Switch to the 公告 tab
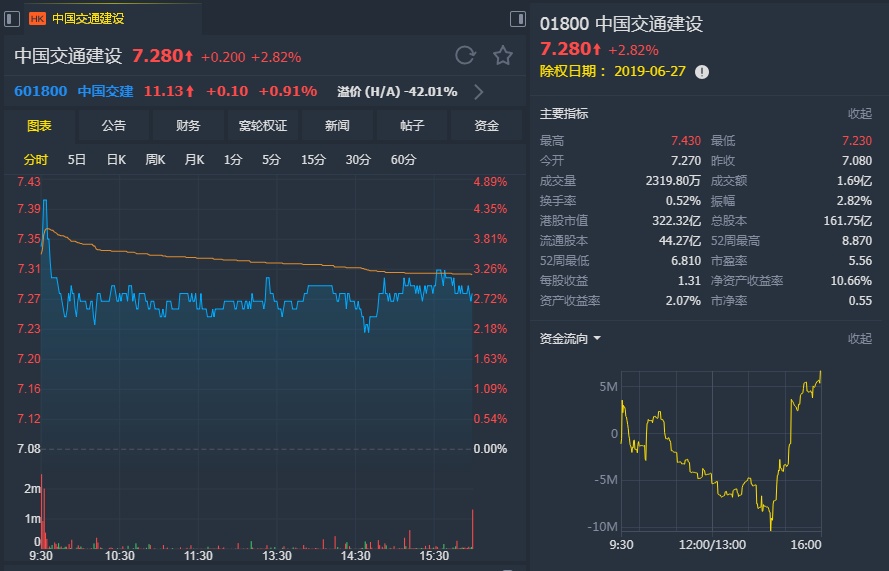The width and height of the screenshot is (889, 571). 114,126
